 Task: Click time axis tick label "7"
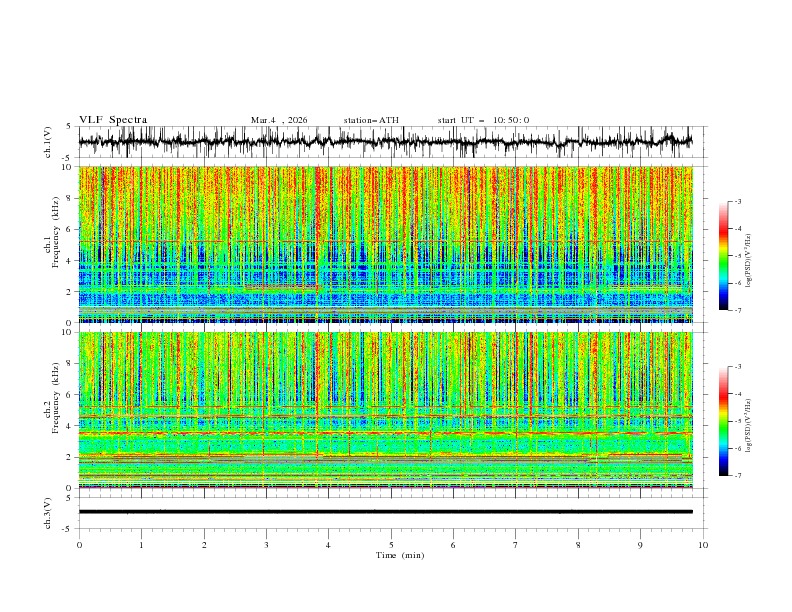click(516, 545)
